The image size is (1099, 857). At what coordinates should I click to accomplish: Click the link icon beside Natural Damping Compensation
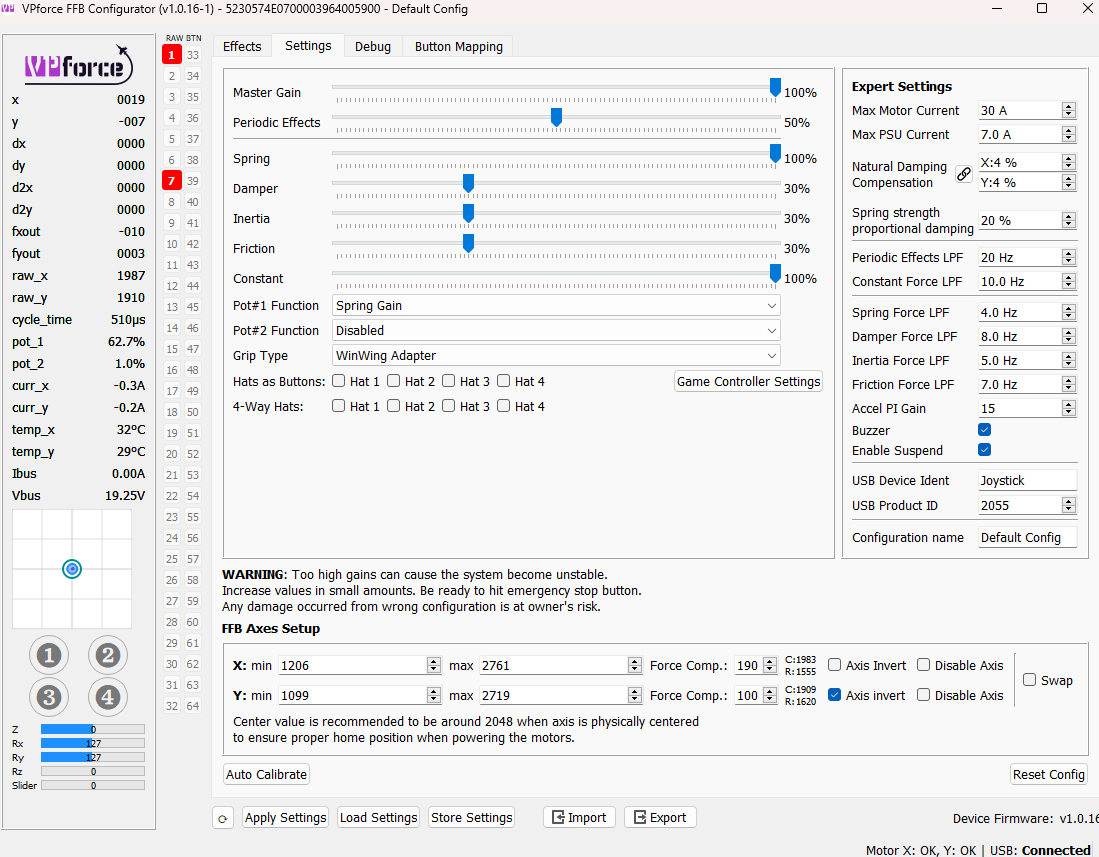[x=964, y=174]
